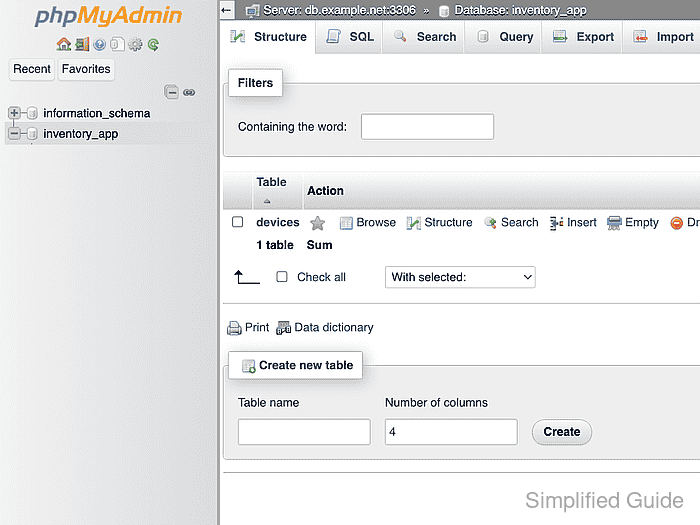Click the Favorites tables button
Screen dimensions: 700x525
click(x=86, y=69)
